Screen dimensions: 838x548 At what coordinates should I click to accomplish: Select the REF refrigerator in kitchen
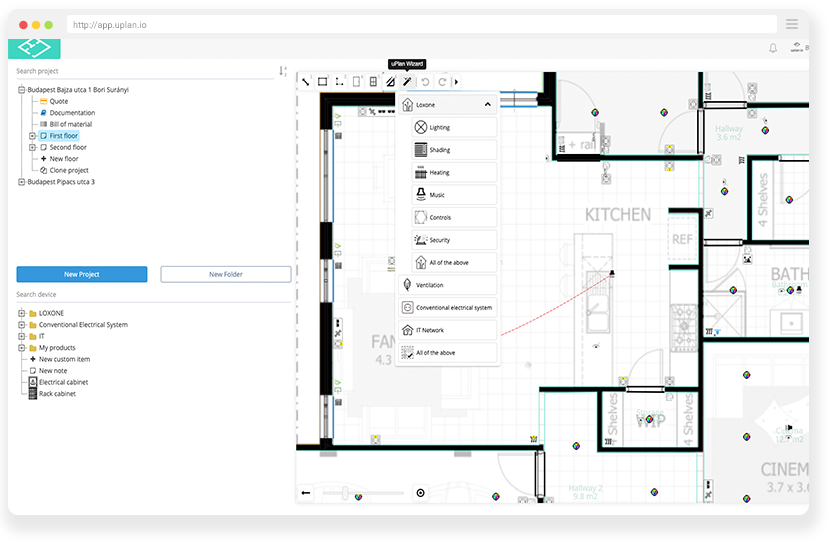[x=682, y=240]
